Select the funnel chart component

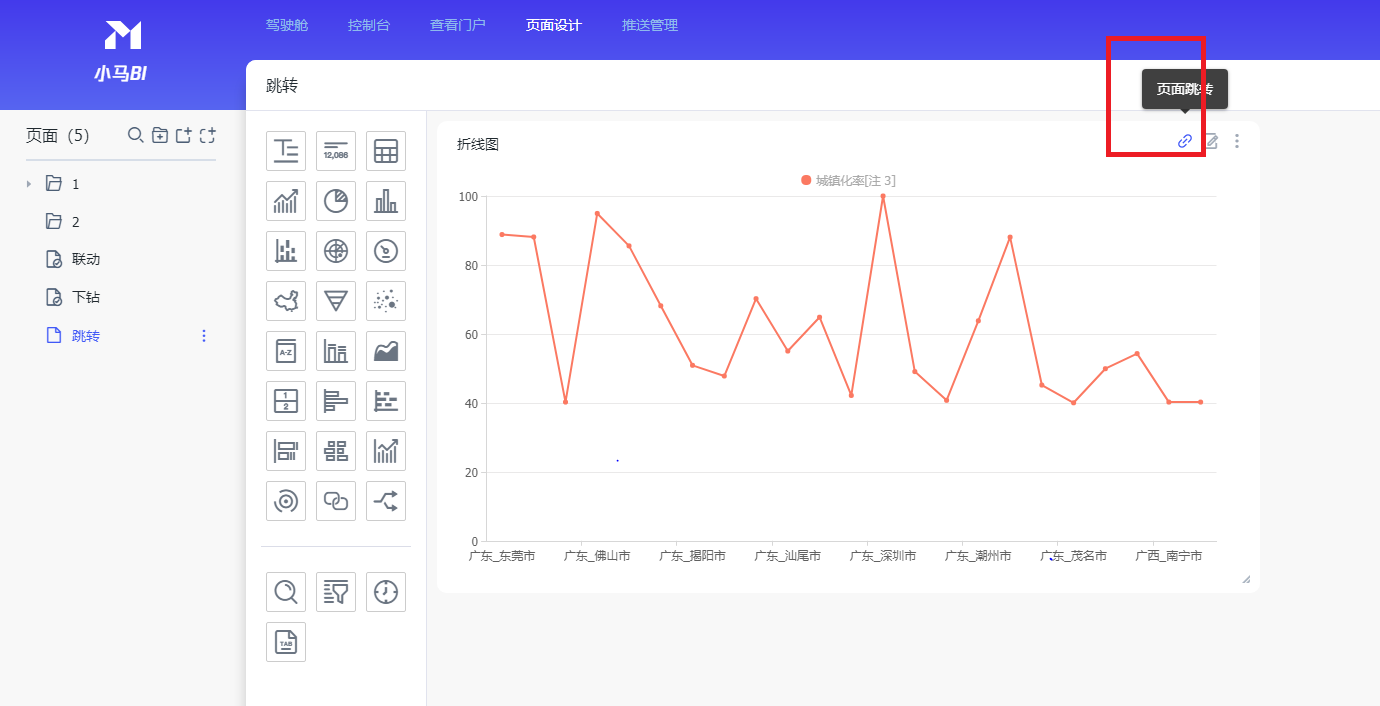point(336,301)
